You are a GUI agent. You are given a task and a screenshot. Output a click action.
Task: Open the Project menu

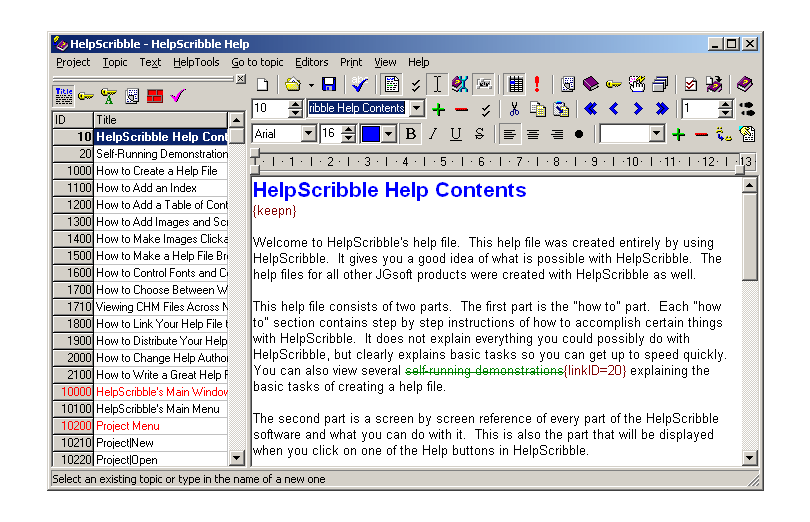pyautogui.click(x=73, y=63)
